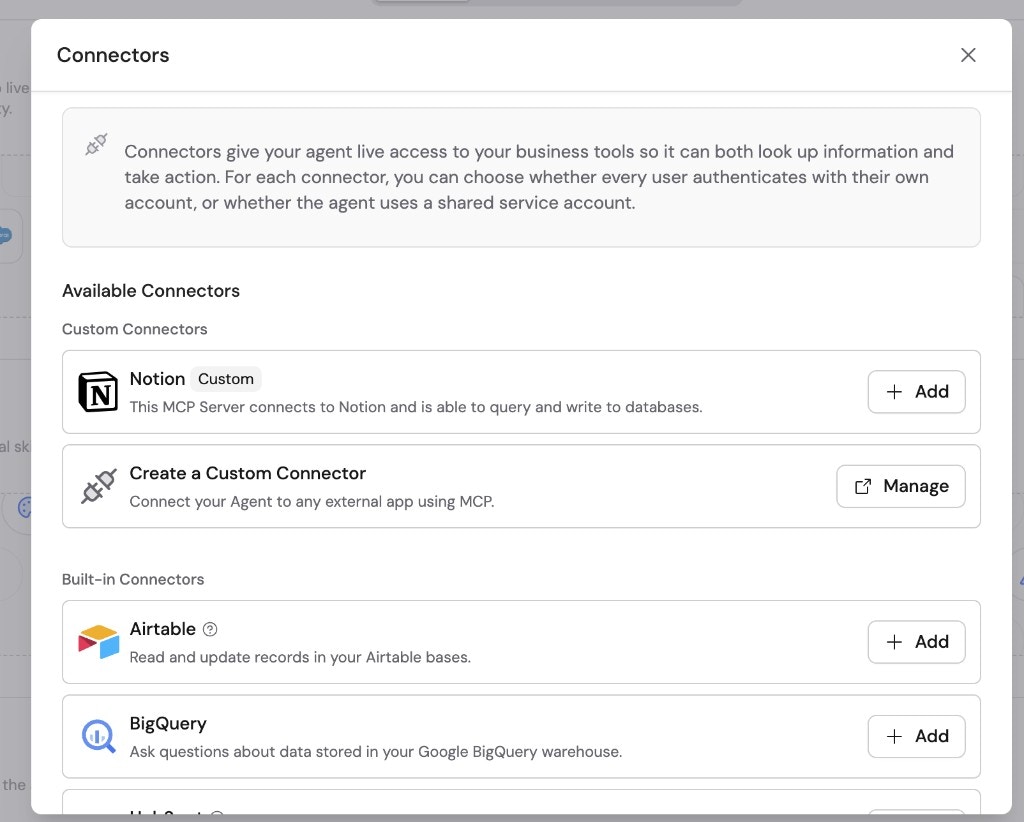This screenshot has width=1024, height=822.
Task: Click the BigQuery magnifier icon
Action: click(x=98, y=736)
